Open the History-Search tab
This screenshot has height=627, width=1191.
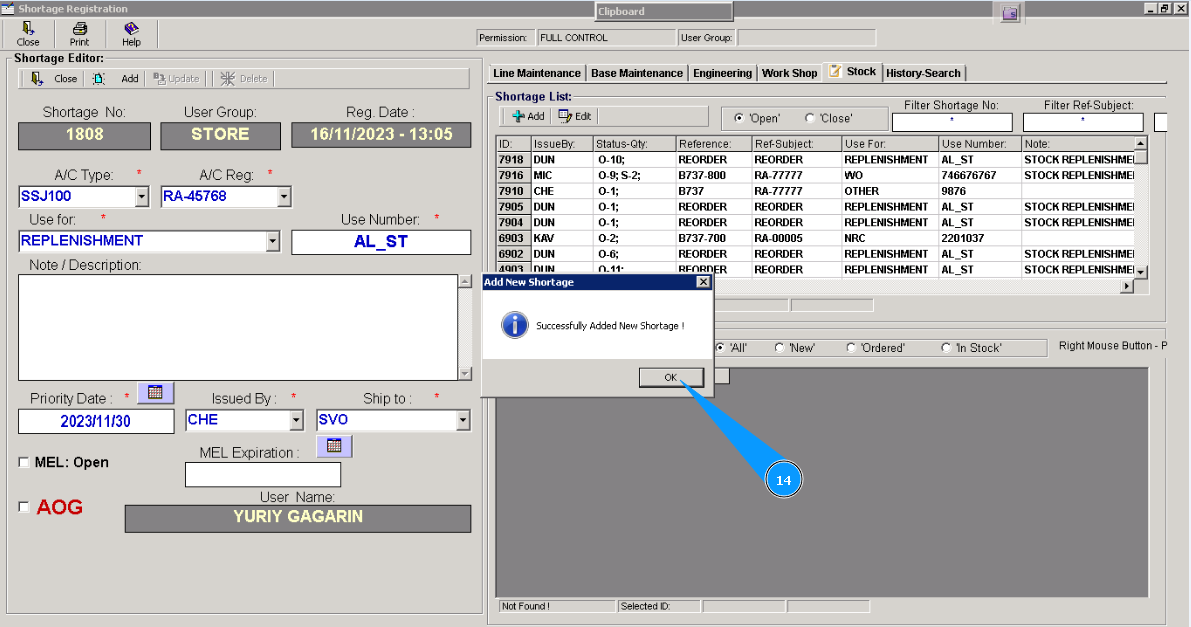click(x=923, y=73)
